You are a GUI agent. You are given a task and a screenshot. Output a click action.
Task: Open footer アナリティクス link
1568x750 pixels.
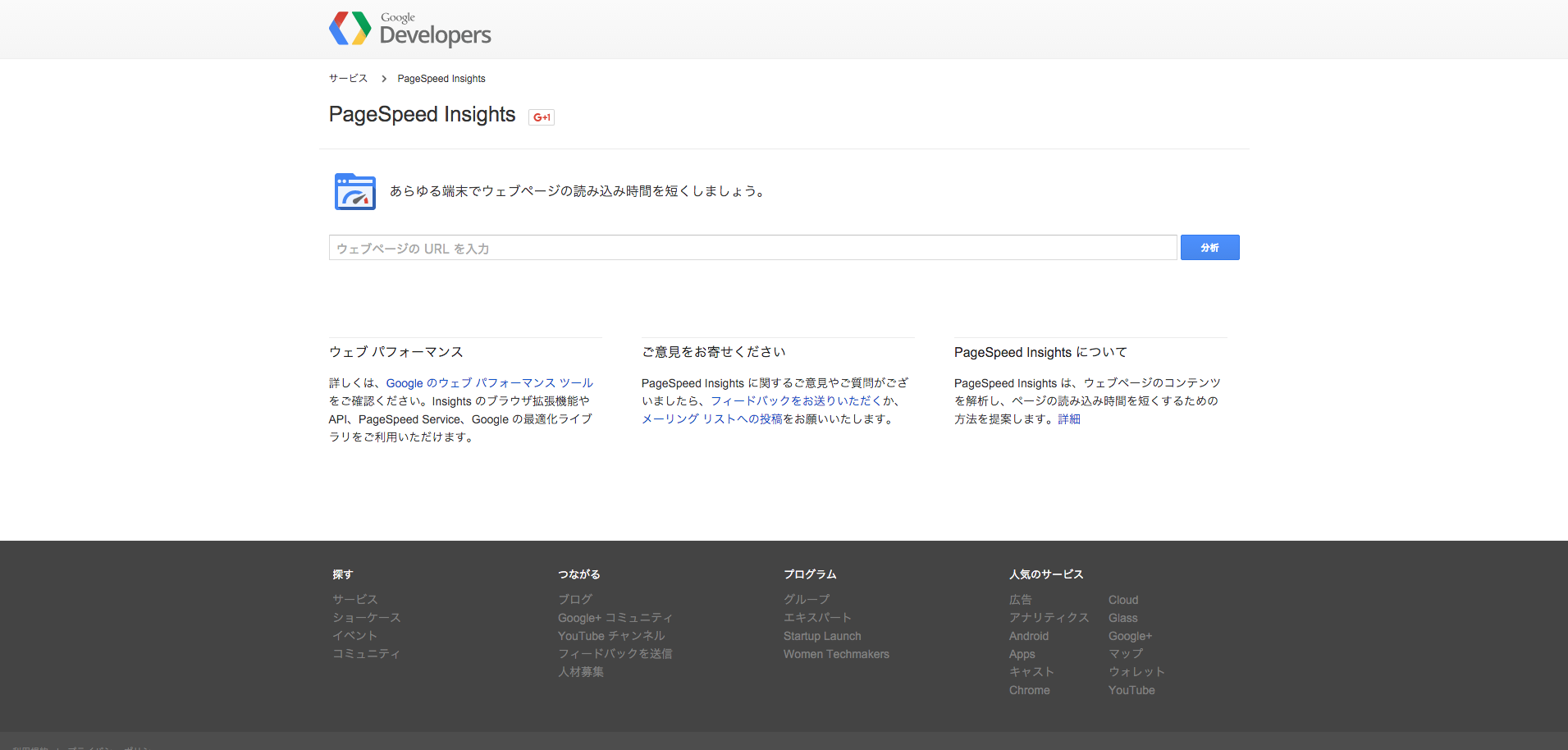[1049, 618]
